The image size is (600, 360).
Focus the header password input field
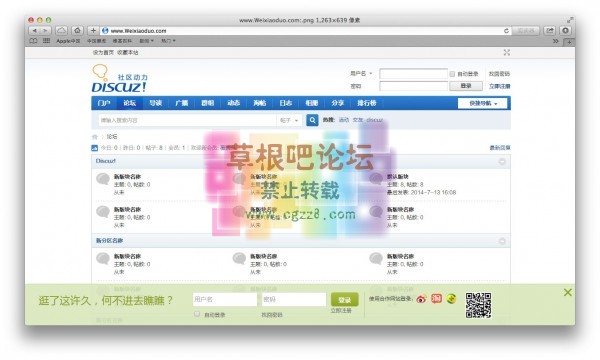click(414, 86)
